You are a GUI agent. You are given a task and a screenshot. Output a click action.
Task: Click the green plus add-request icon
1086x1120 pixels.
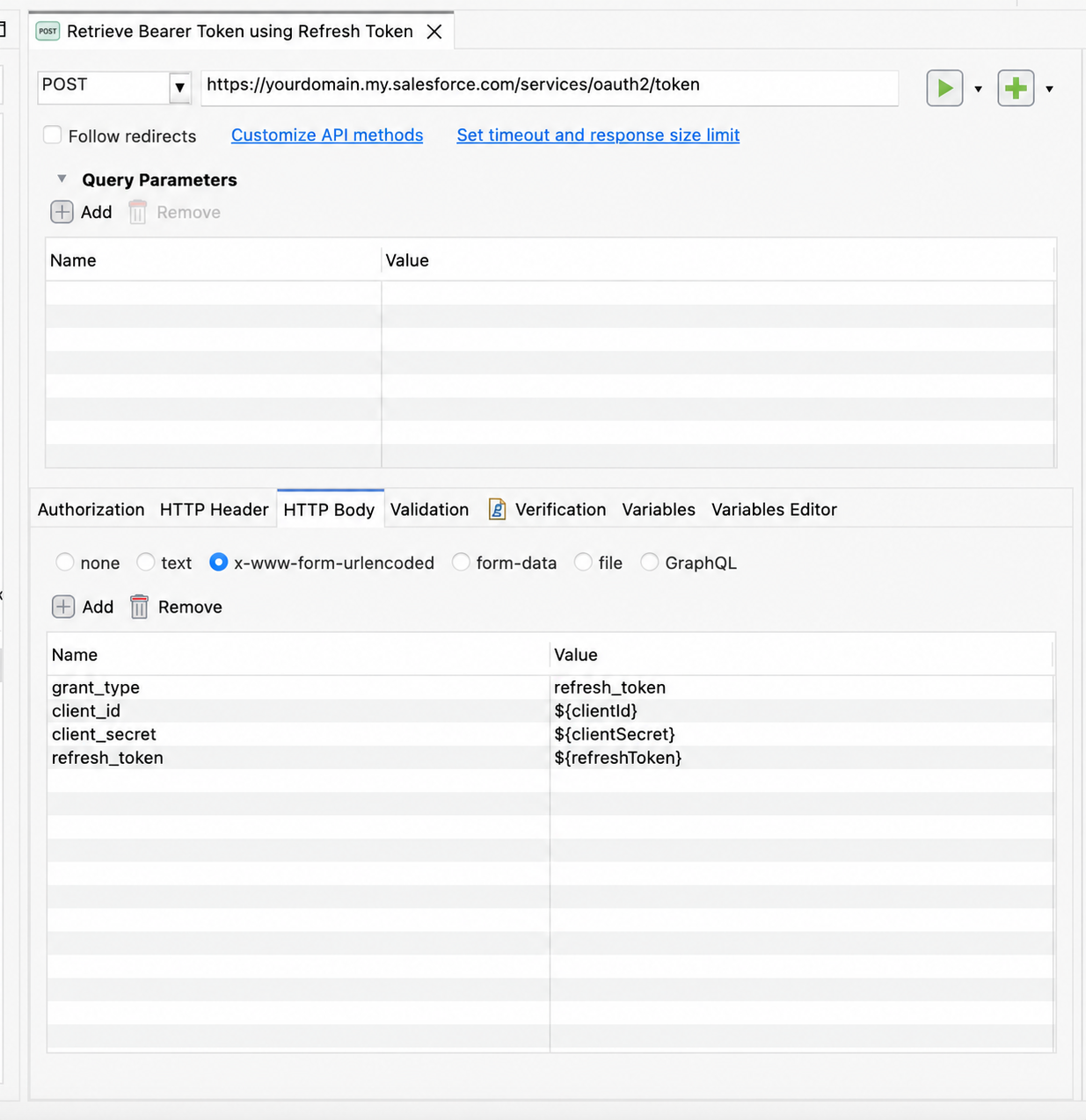tap(1016, 88)
